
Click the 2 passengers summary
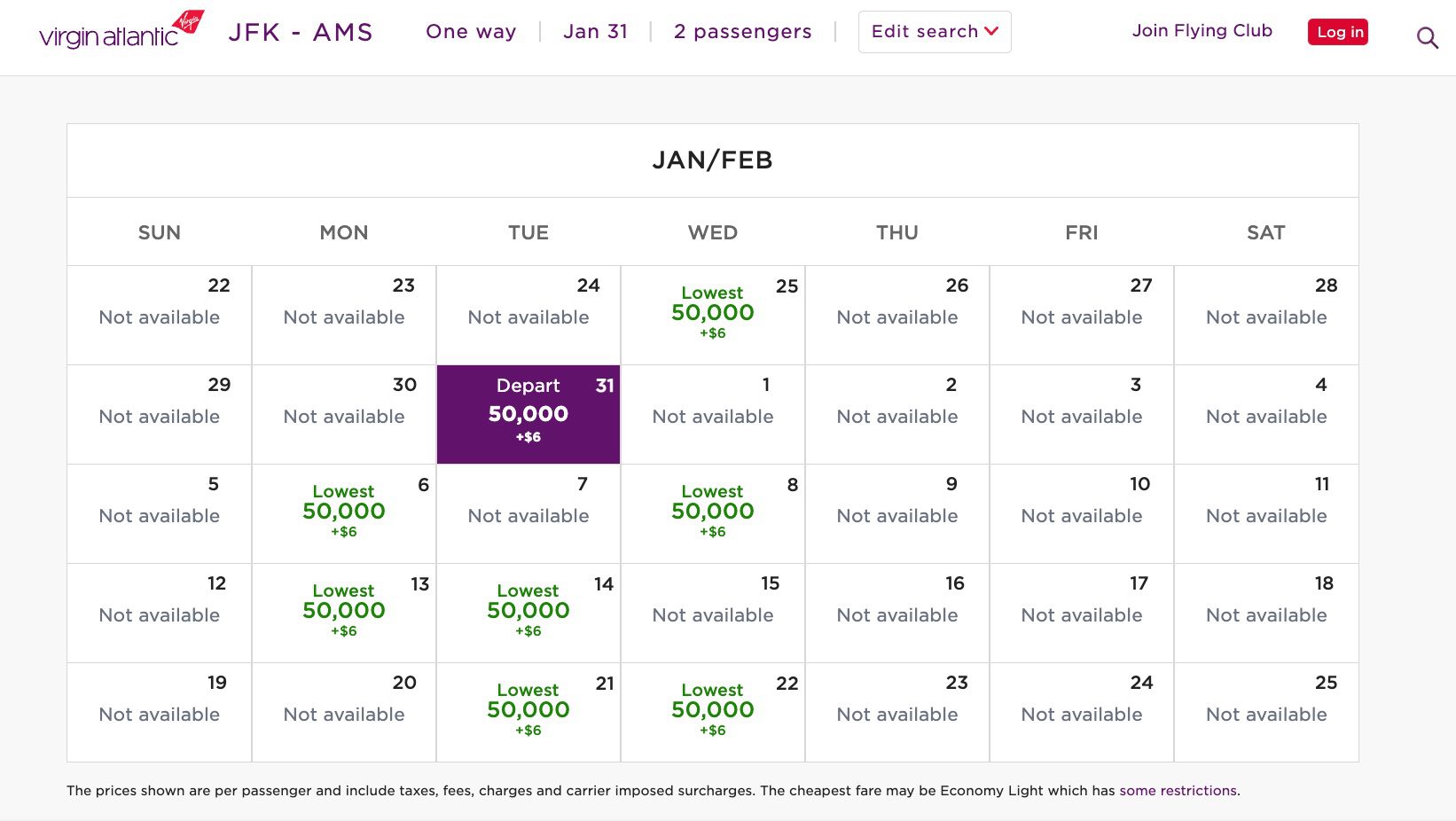(742, 32)
